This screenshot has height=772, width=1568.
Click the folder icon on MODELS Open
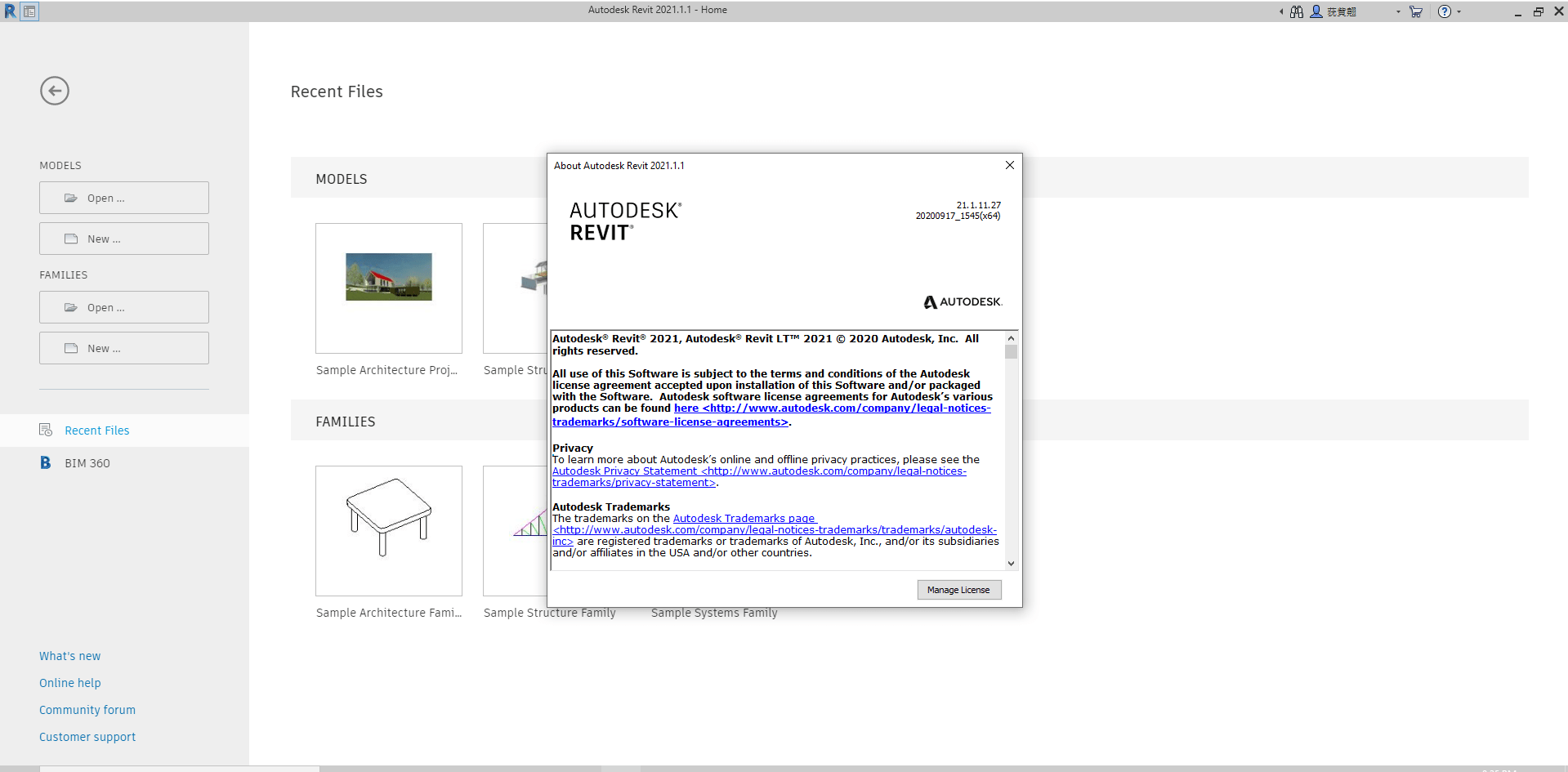tap(71, 198)
